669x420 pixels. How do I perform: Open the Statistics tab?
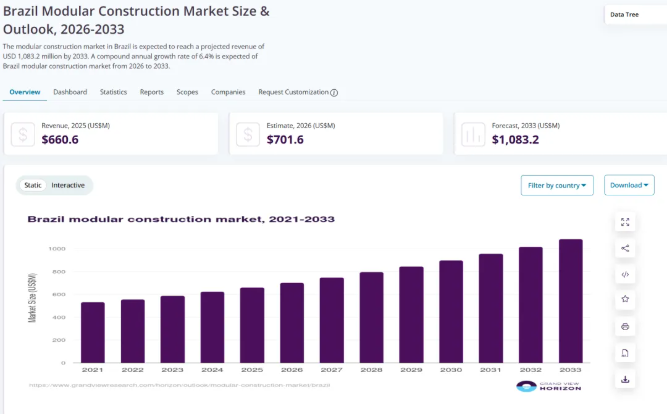point(113,92)
